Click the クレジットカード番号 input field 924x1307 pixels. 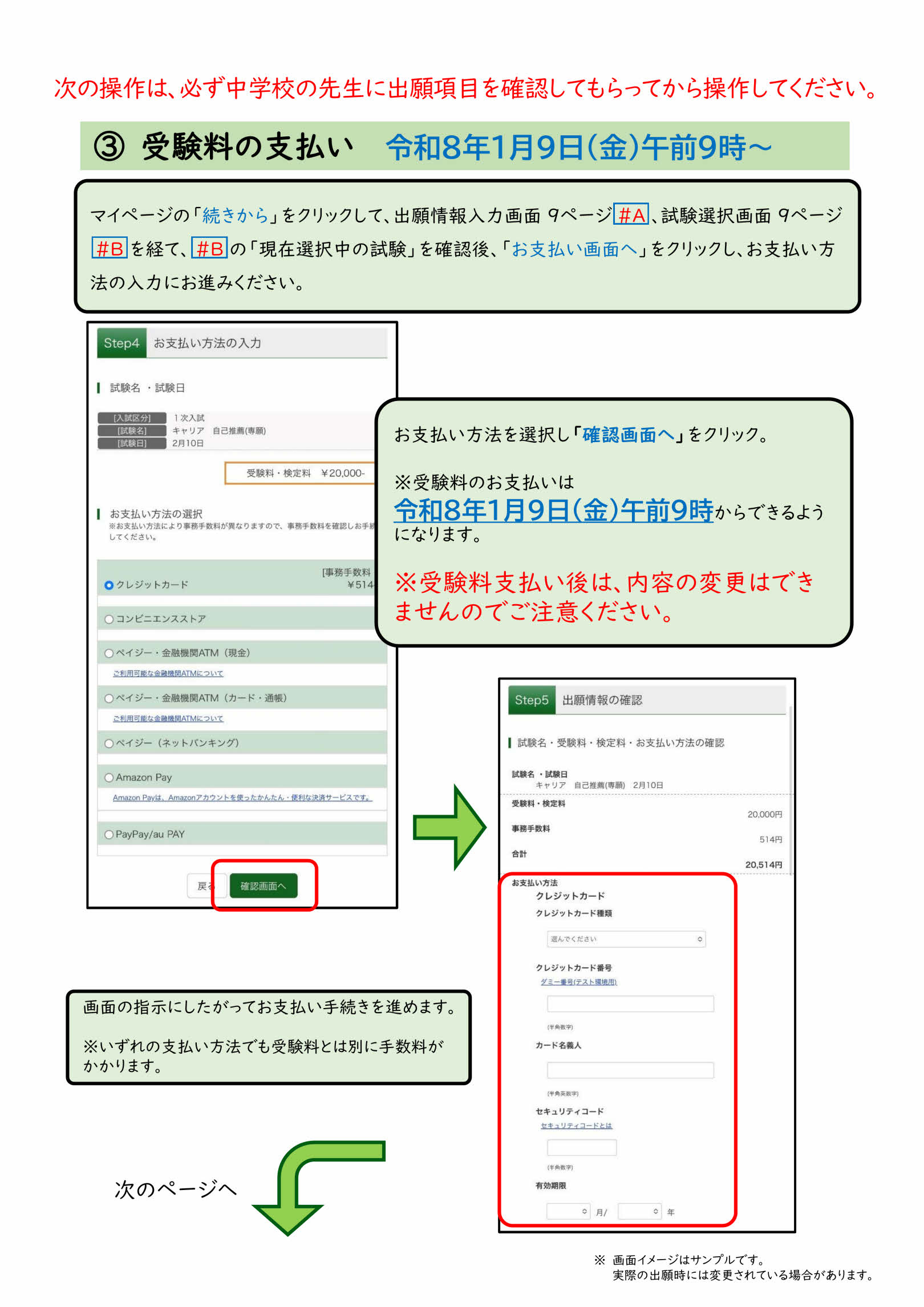[x=630, y=1004]
